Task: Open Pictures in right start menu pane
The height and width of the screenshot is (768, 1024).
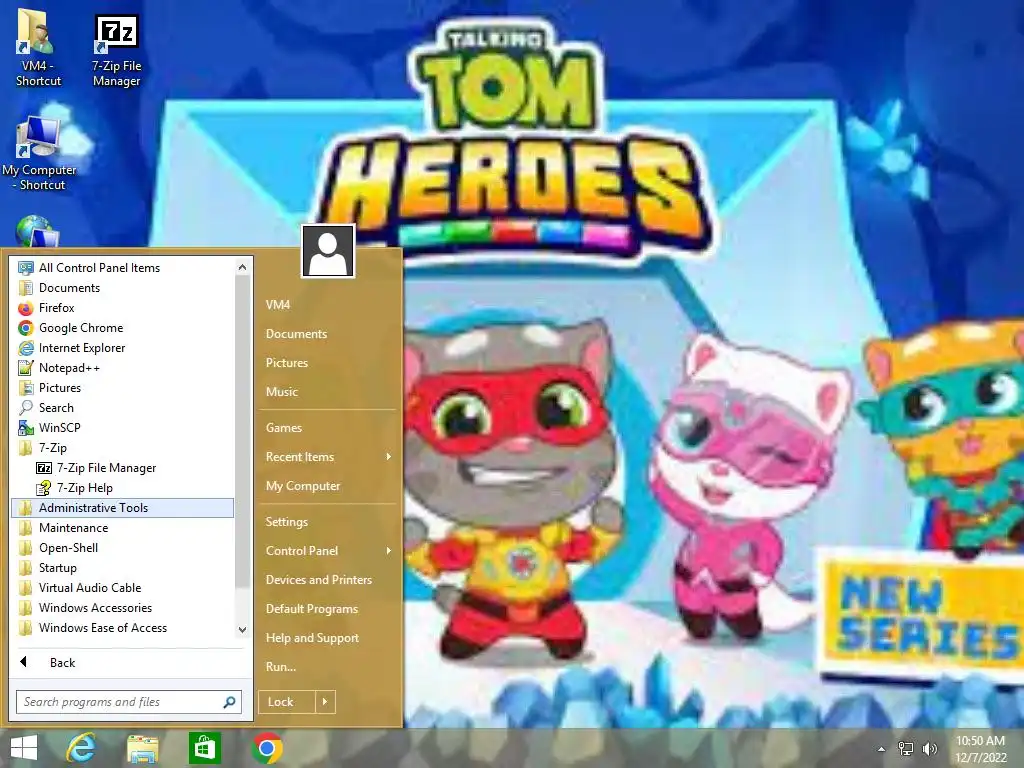Action: click(x=328, y=362)
